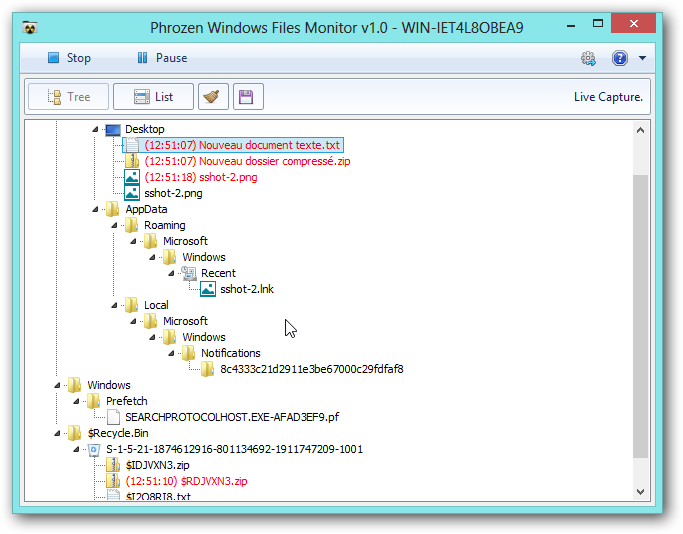Open settings via the gear icon

tap(588, 58)
